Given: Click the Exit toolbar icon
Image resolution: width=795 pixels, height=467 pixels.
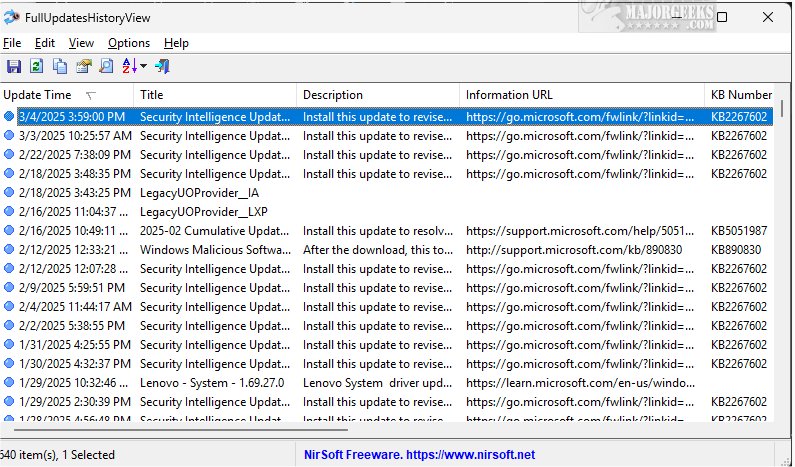Looking at the screenshot, I should 162,66.
